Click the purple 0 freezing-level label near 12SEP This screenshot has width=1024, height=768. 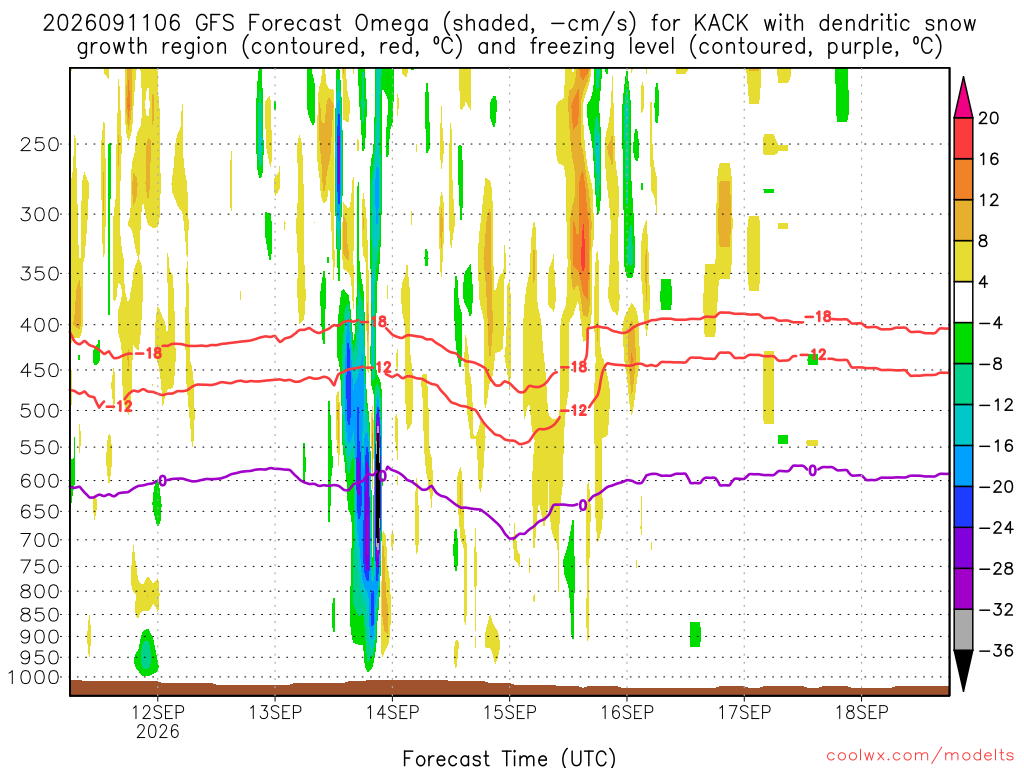[163, 481]
